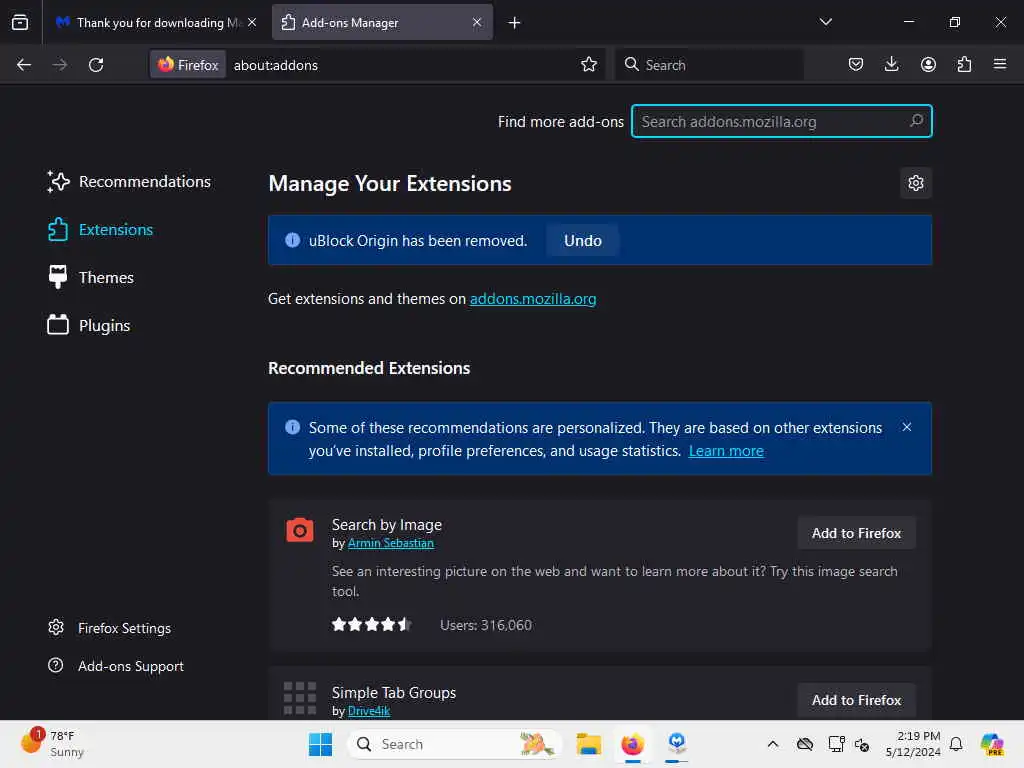Viewport: 1024px width, 768px height.
Task: Open the Copilot preview icon
Action: tap(992, 744)
